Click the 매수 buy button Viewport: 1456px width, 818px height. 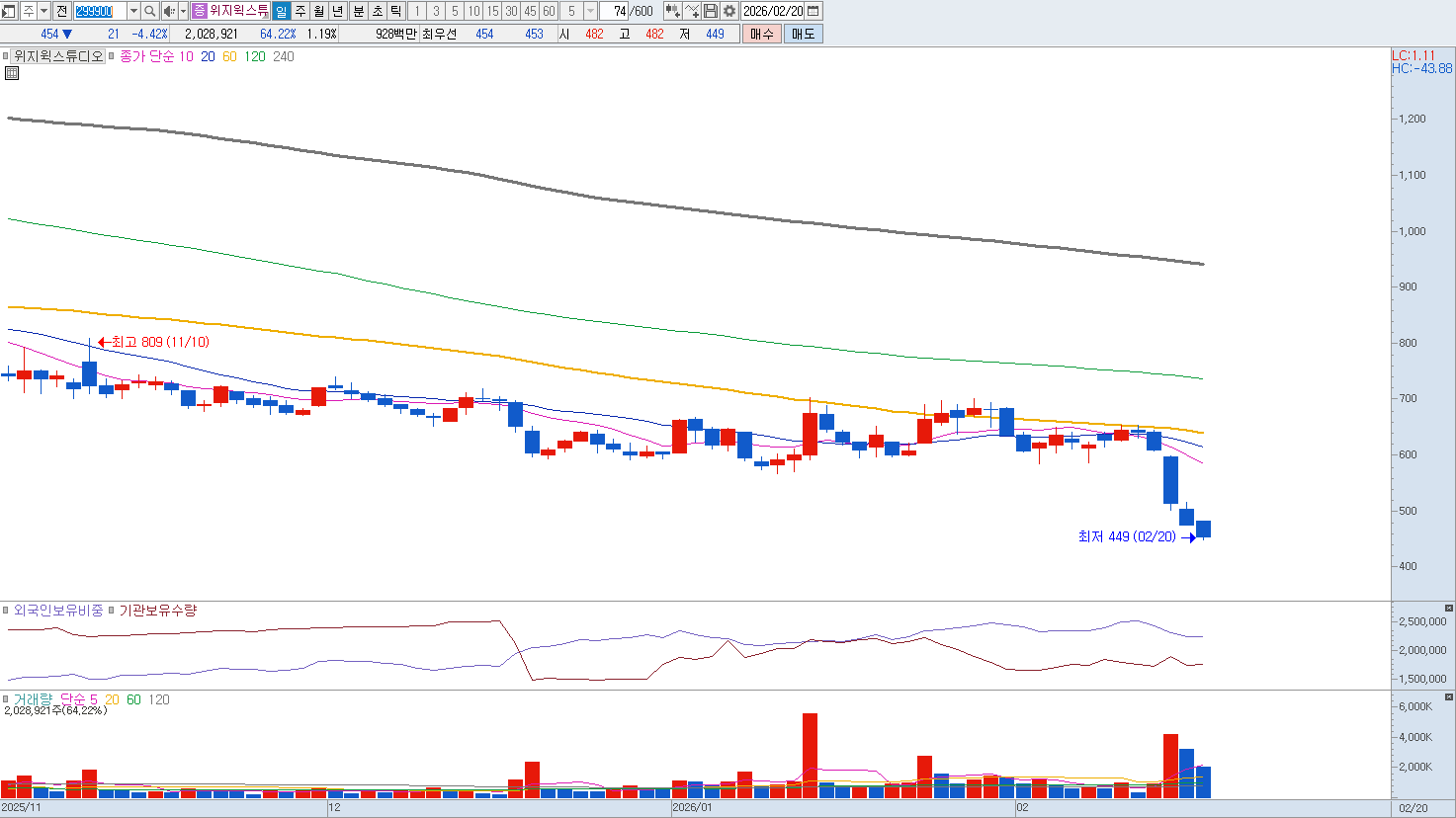(x=761, y=34)
